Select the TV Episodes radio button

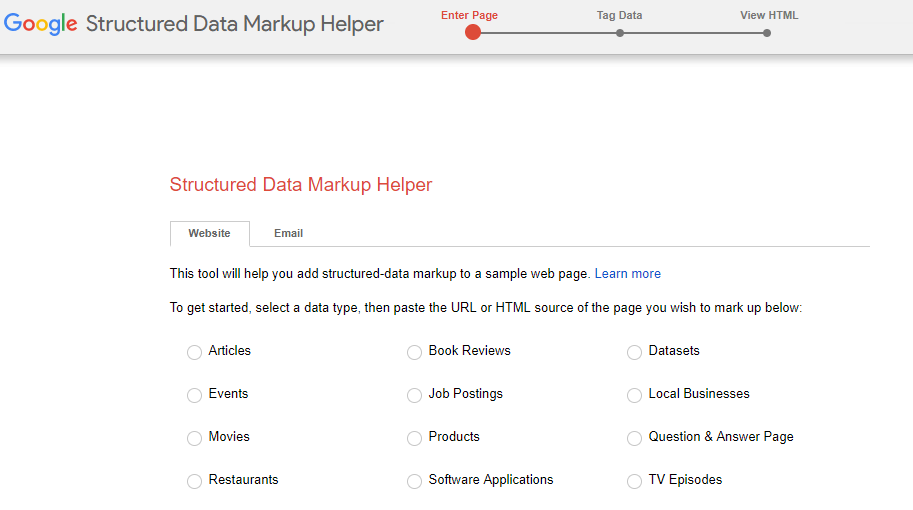pos(635,481)
